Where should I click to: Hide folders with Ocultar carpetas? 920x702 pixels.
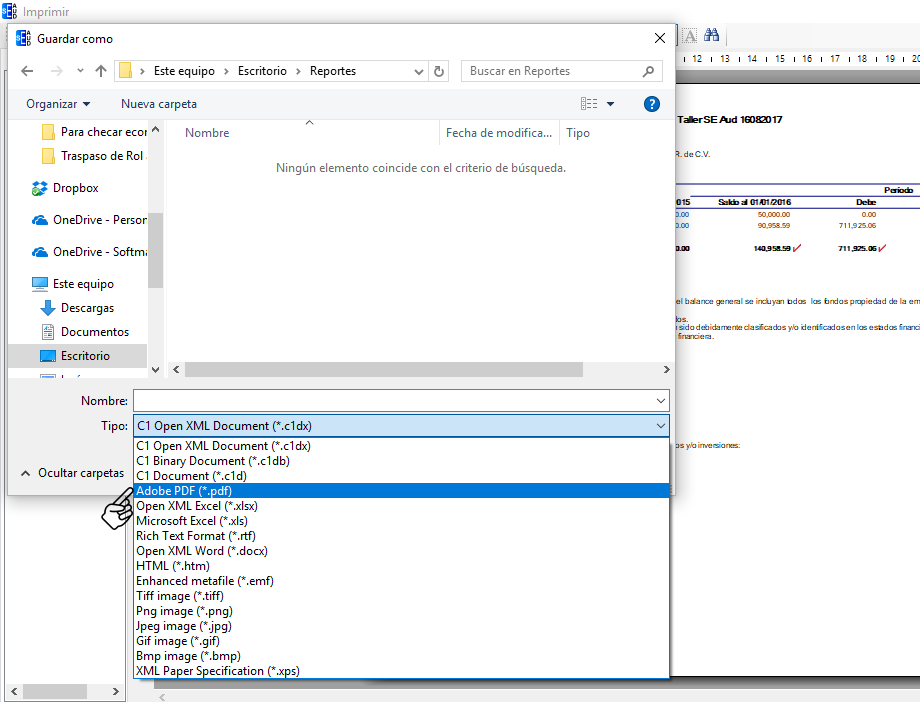(x=72, y=473)
